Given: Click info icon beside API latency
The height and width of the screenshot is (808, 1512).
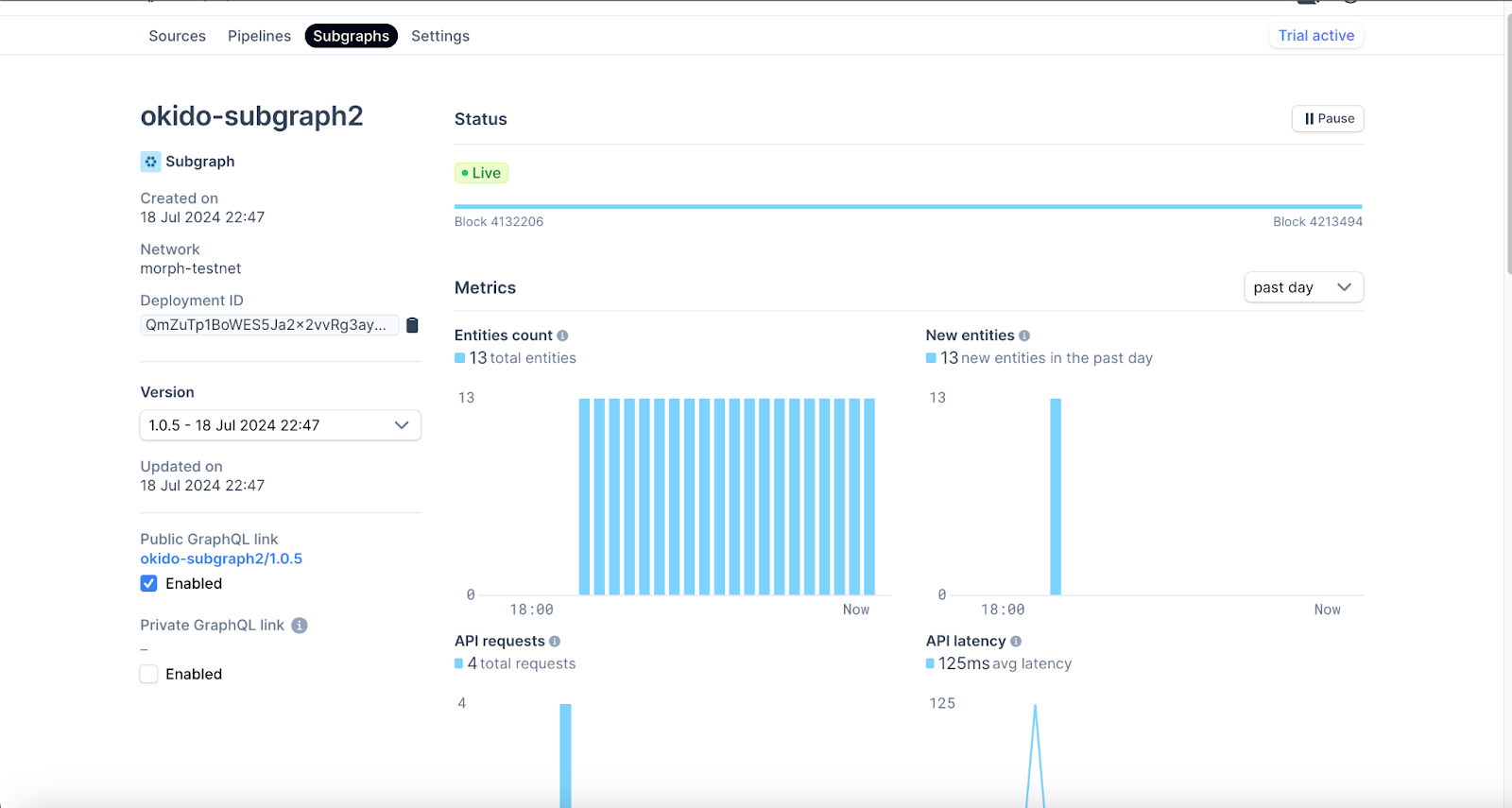Looking at the screenshot, I should click(1016, 642).
